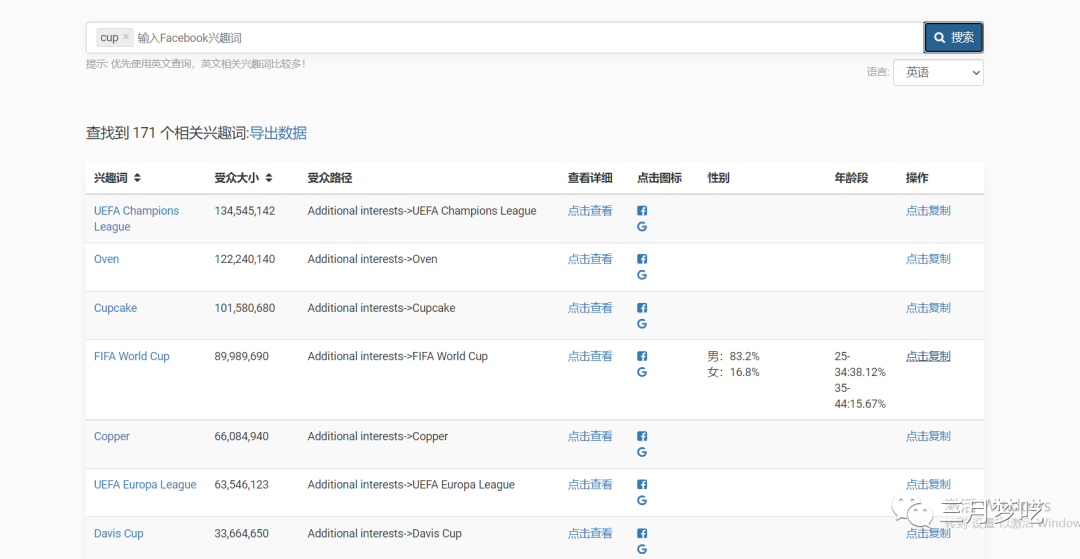Click gender stat '男: 83.2%'
1080x559 pixels.
pyautogui.click(x=734, y=356)
